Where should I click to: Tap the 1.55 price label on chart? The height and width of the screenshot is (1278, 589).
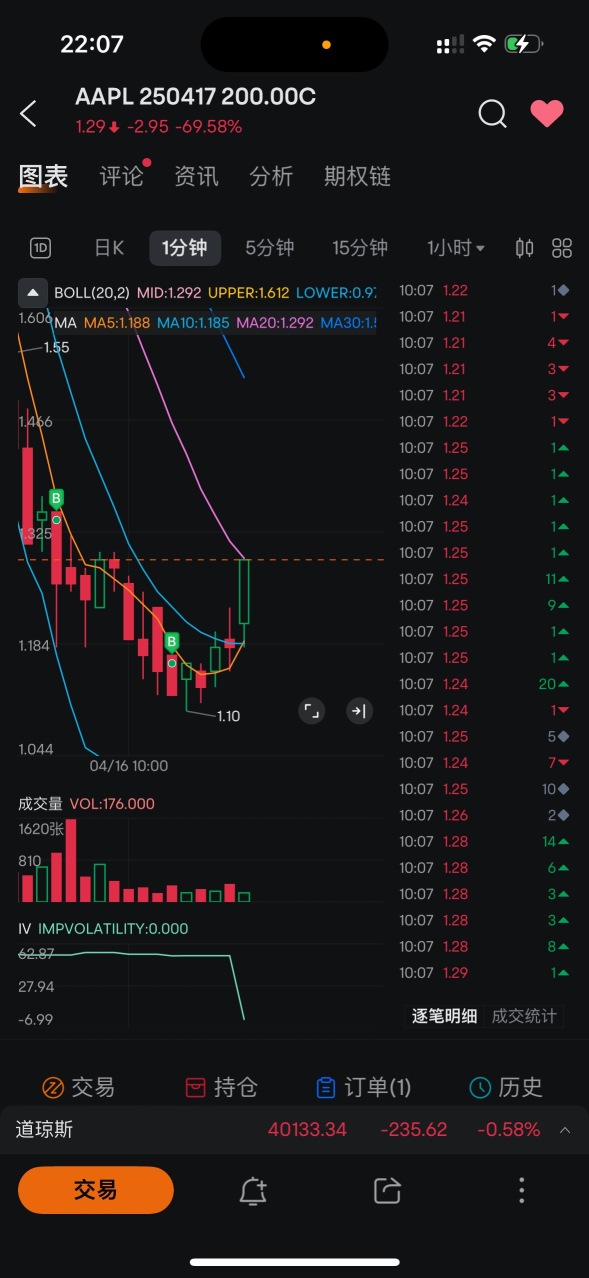[x=56, y=347]
